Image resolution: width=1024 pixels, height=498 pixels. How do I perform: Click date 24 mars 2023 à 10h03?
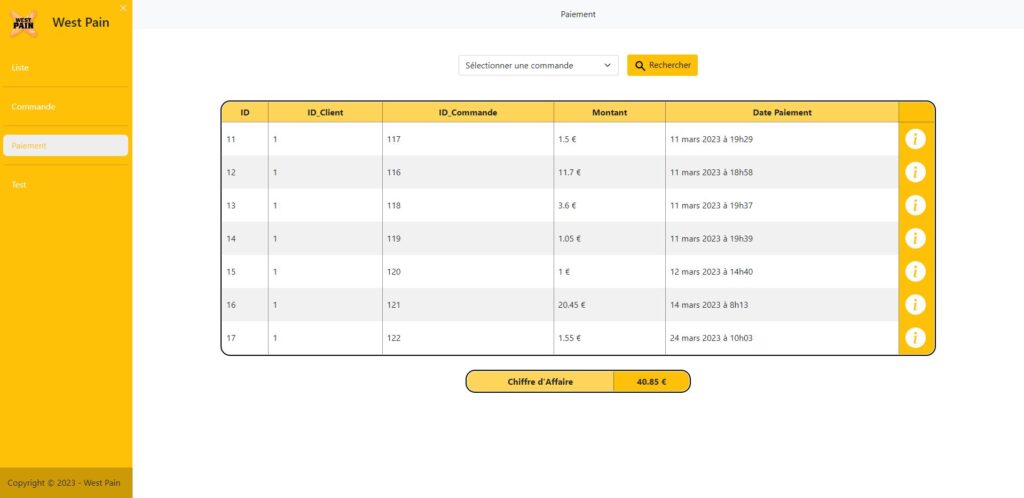click(x=711, y=337)
